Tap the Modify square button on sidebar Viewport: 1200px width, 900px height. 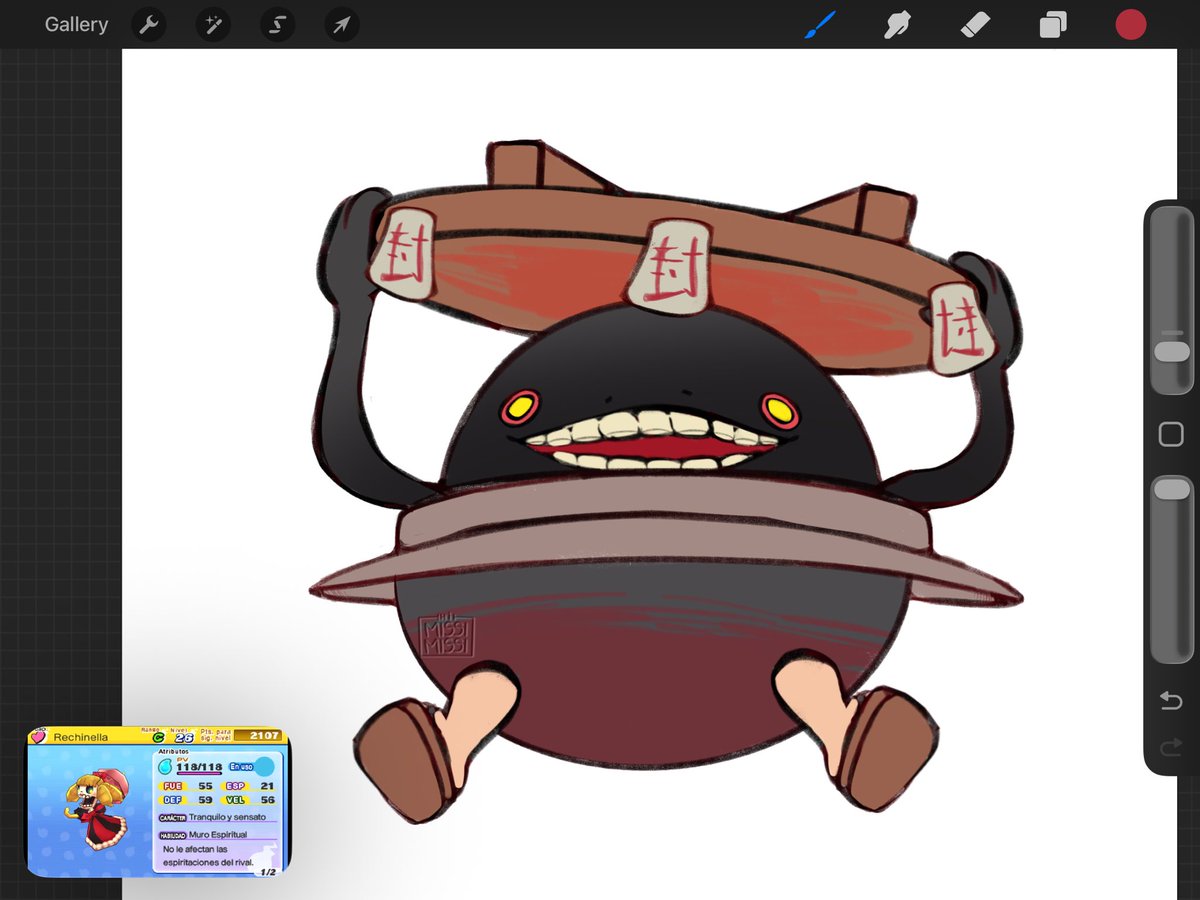pos(1171,434)
